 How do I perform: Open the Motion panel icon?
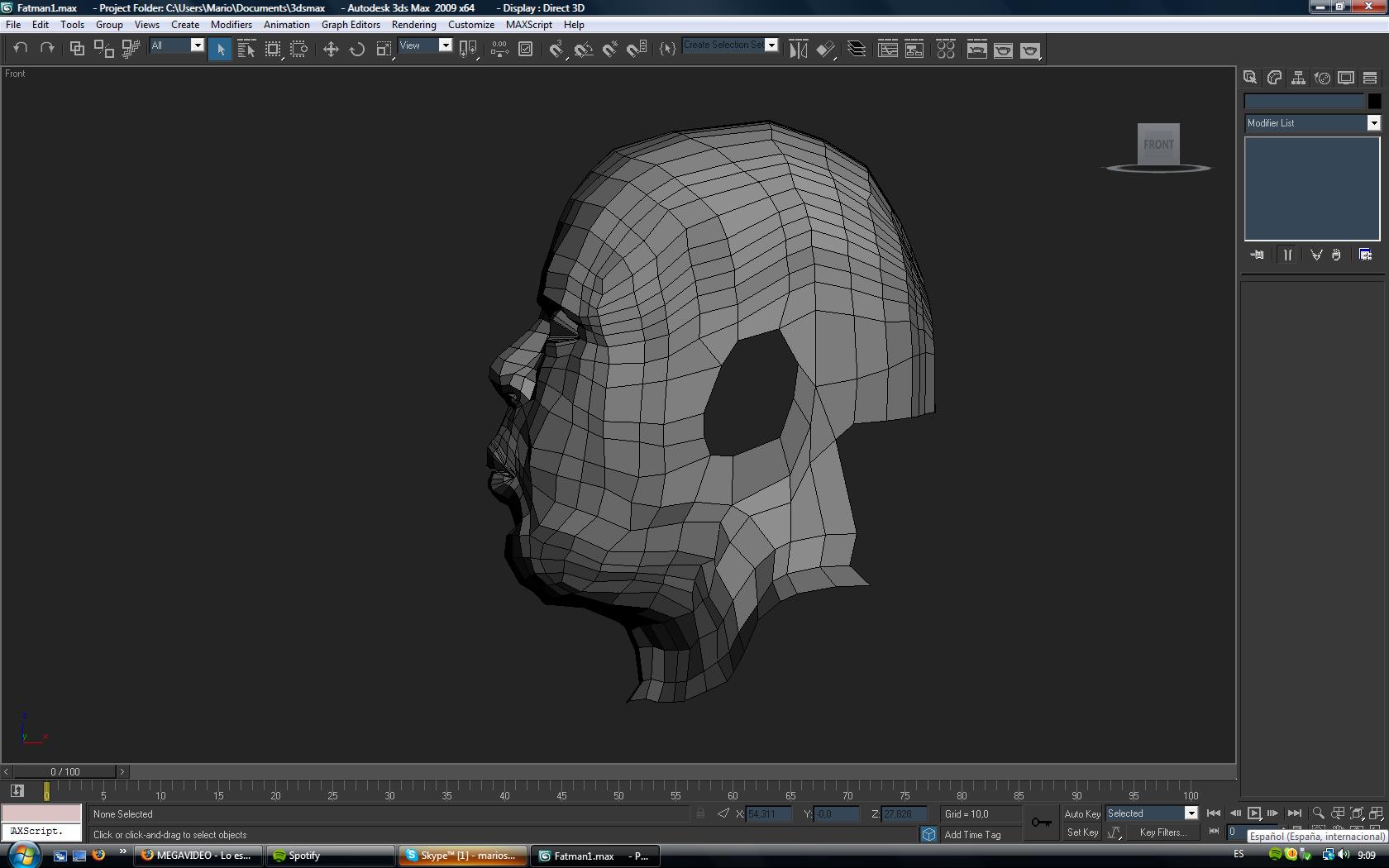[1322, 78]
